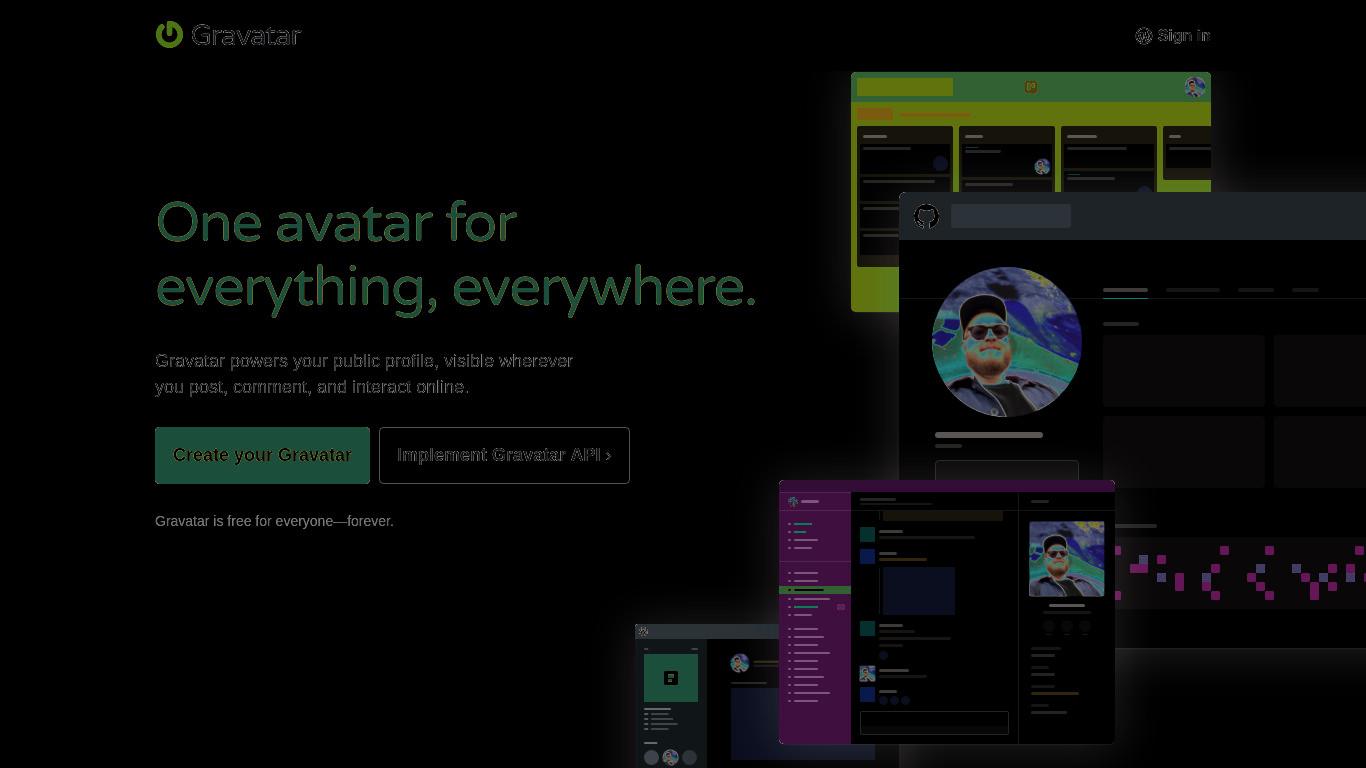Click the Create your Gravatar button
The width and height of the screenshot is (1366, 768).
[x=262, y=455]
